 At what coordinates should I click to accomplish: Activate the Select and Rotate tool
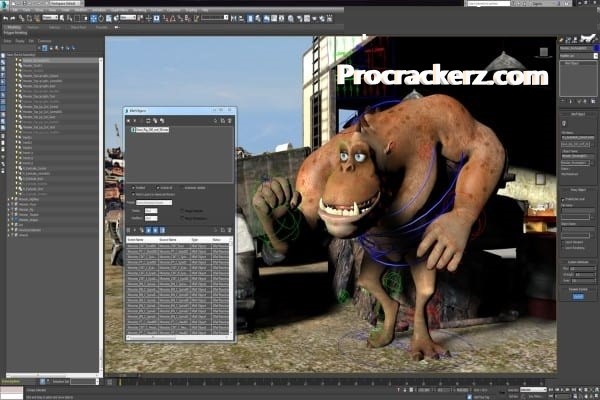tap(101, 18)
